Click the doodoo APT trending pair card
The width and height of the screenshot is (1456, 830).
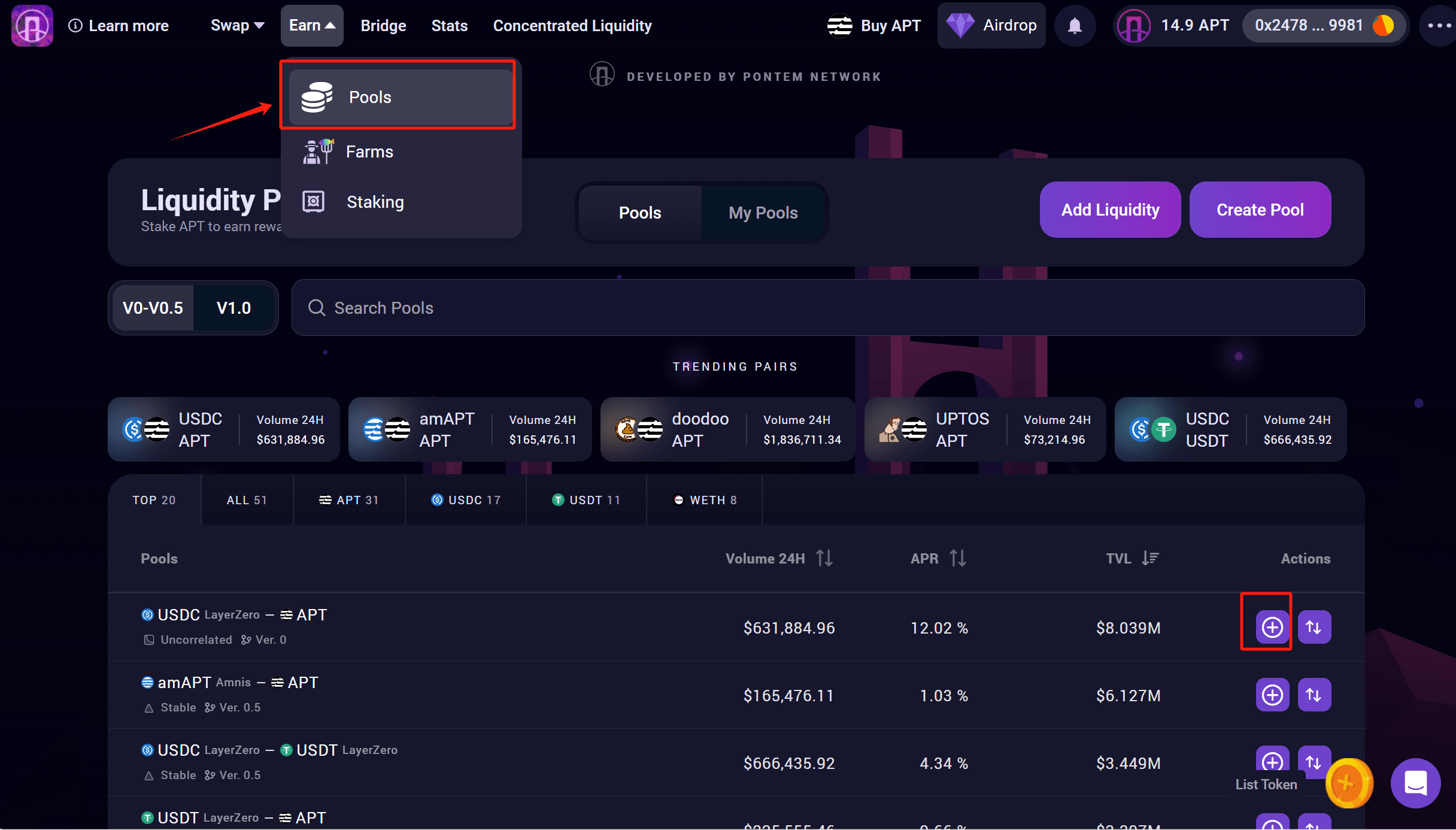(x=727, y=429)
